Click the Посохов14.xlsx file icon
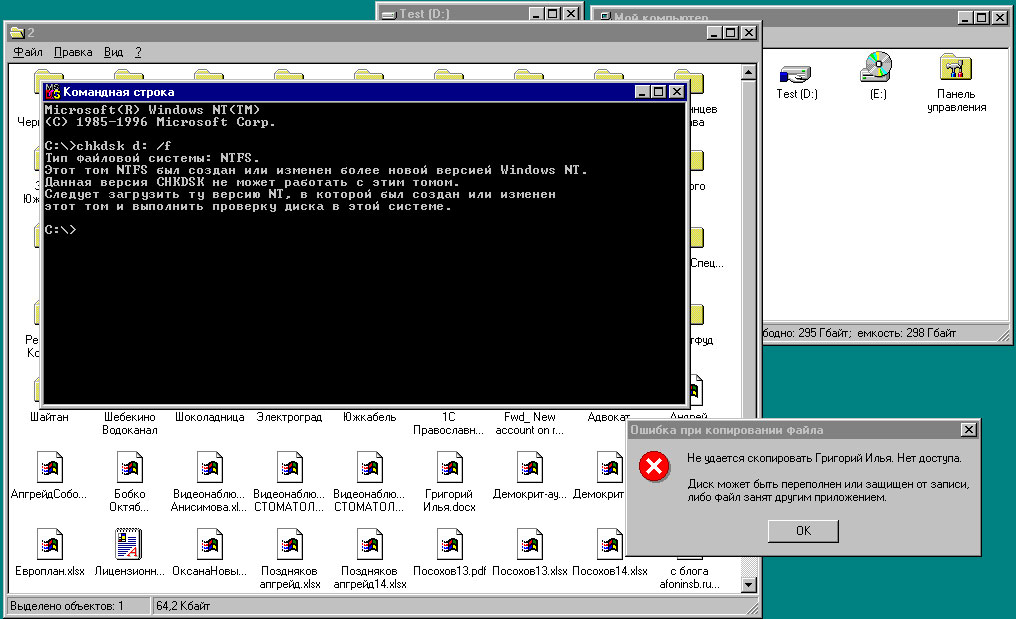The width and height of the screenshot is (1016, 619). coord(609,545)
